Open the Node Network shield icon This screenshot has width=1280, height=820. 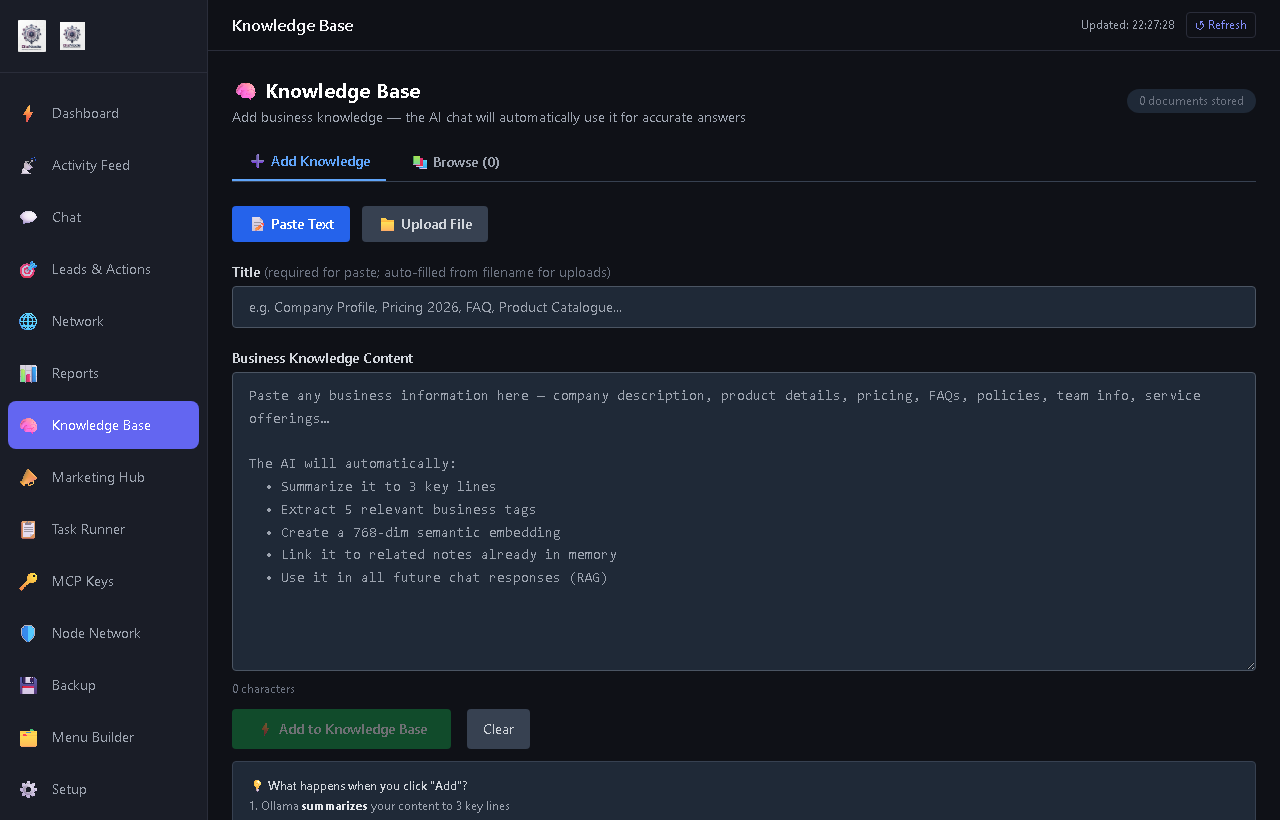click(x=28, y=633)
